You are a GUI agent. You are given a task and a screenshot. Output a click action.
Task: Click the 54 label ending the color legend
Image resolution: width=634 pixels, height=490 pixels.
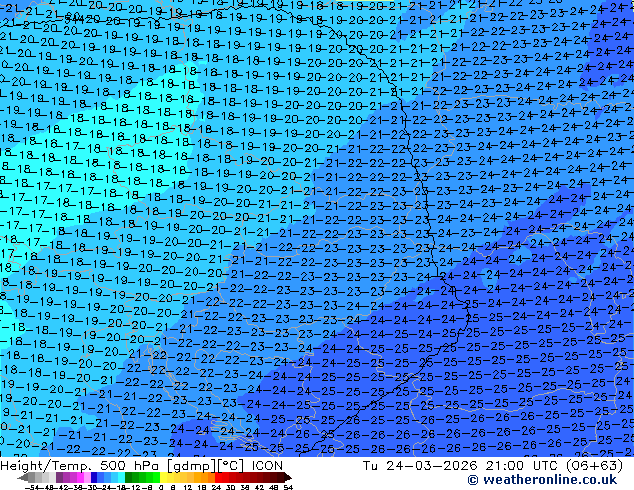click(288, 487)
